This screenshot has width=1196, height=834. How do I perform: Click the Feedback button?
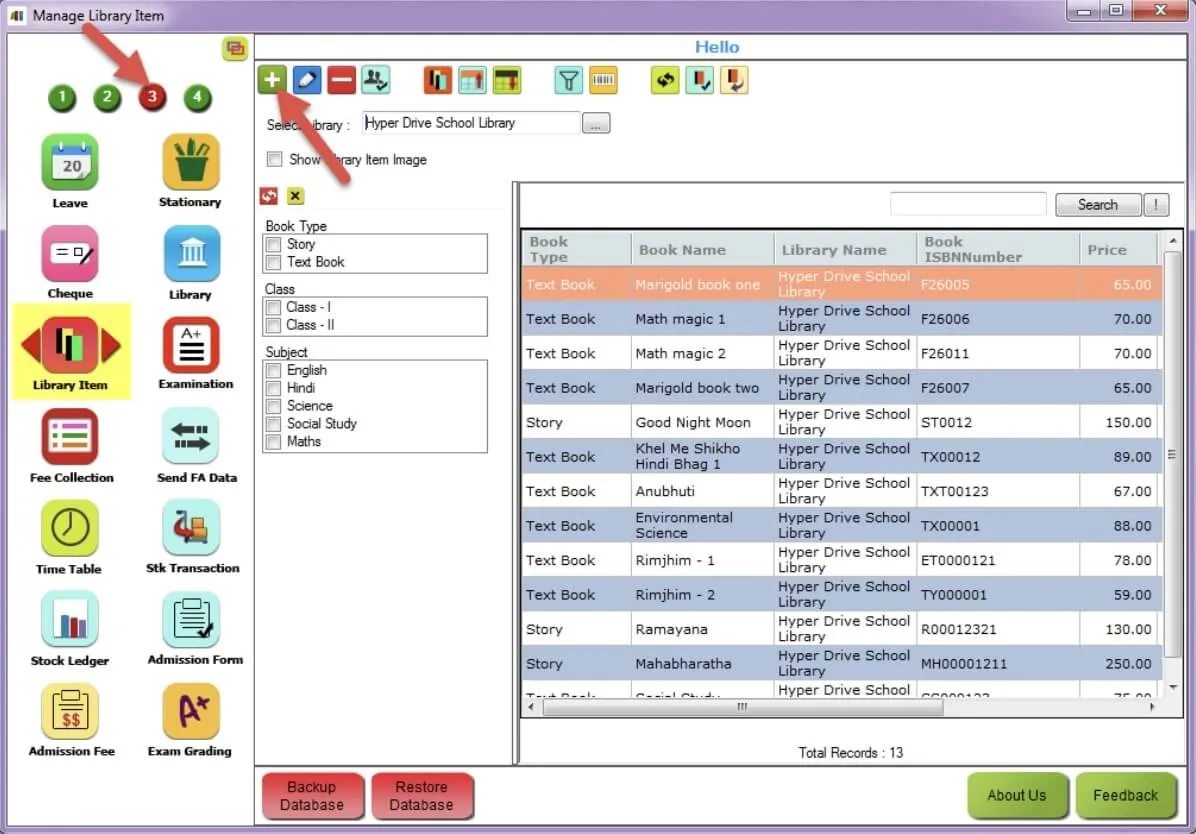point(1125,795)
